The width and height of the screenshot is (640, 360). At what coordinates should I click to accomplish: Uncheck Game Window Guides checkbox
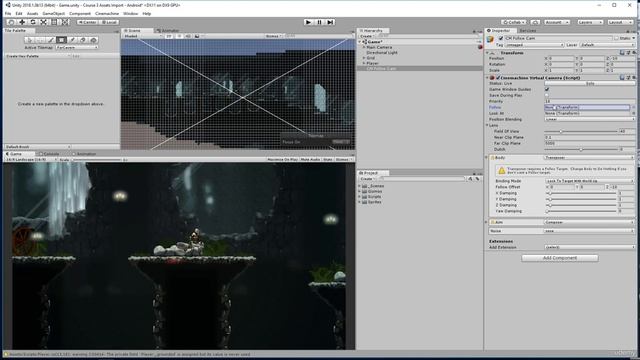tap(547, 89)
